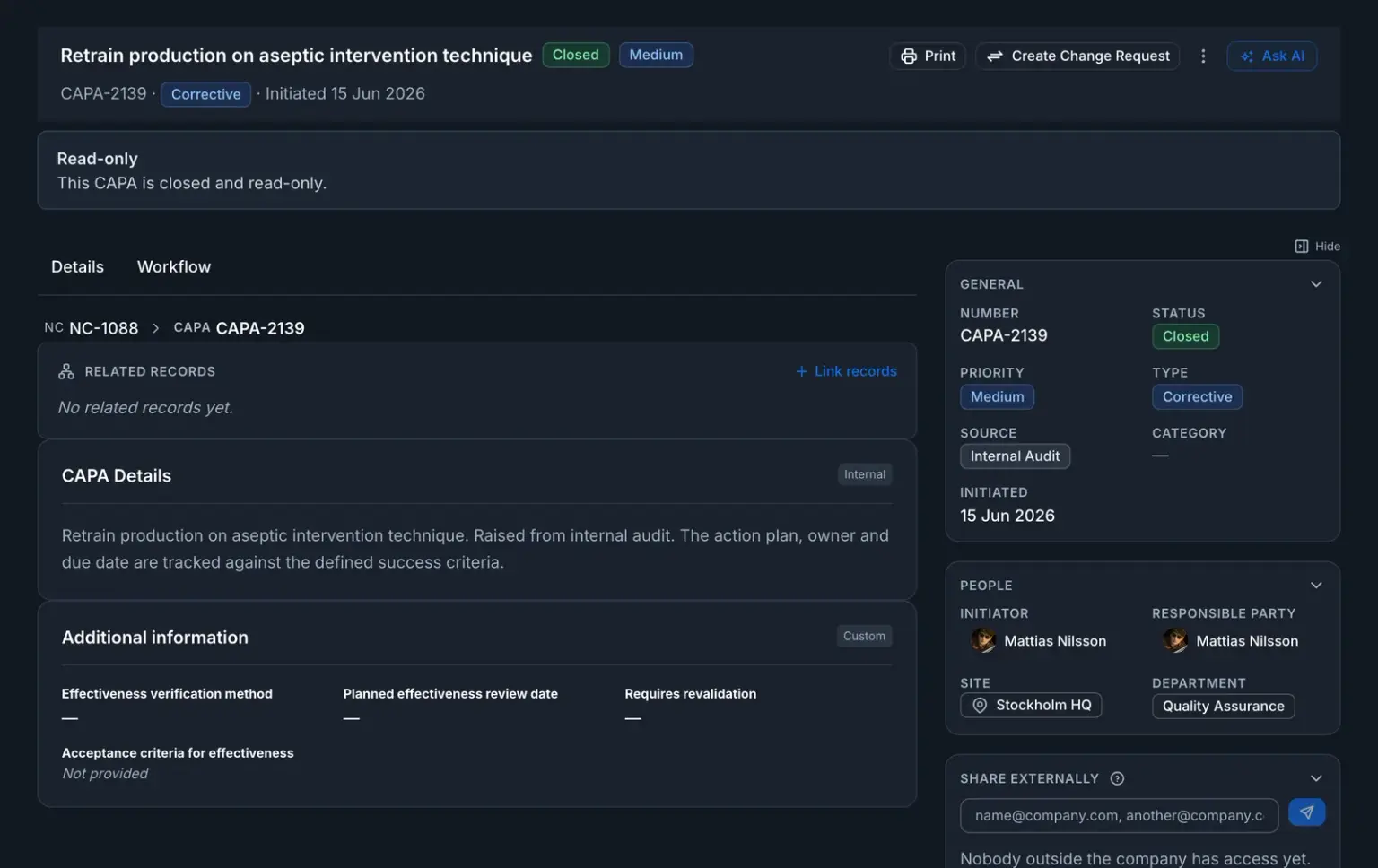
Task: Click the Quality Assurance department chip
Action: click(x=1223, y=707)
